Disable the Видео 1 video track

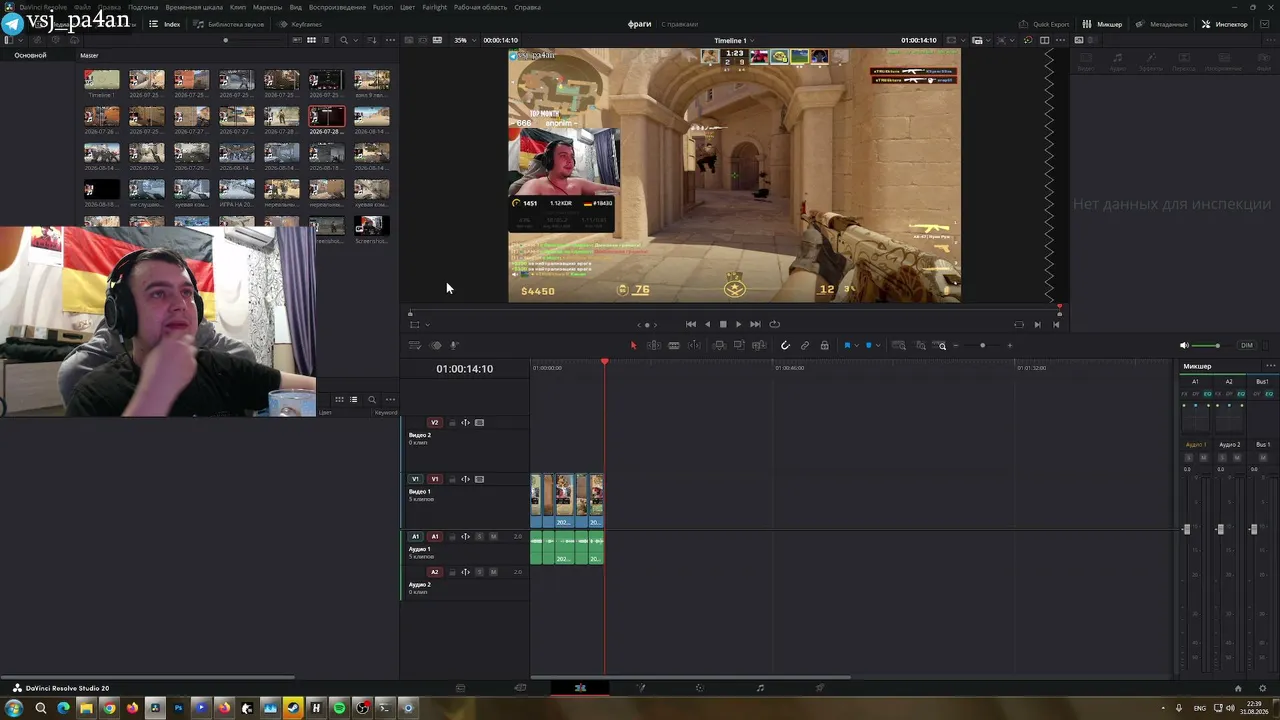479,479
